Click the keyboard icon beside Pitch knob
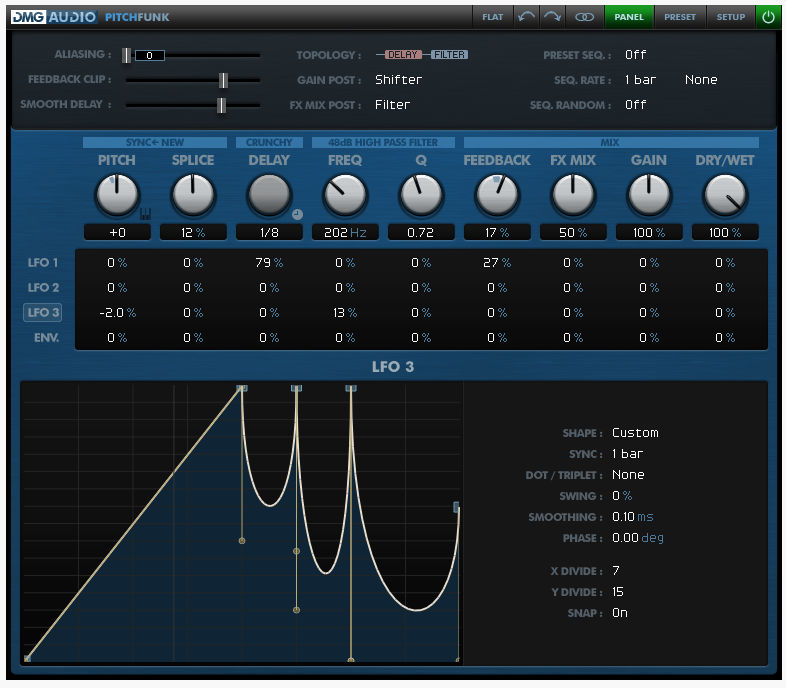Screen dimensions: 786x688 (145, 214)
